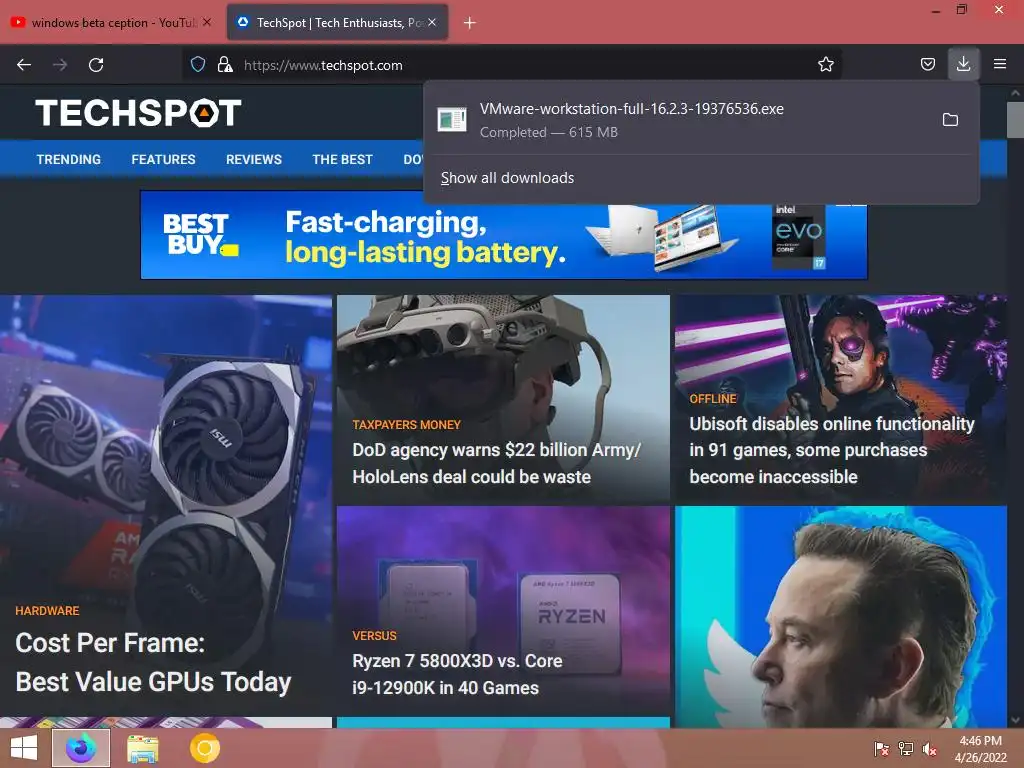Open the Action Center flag icon
This screenshot has height=768, width=1024.
881,748
